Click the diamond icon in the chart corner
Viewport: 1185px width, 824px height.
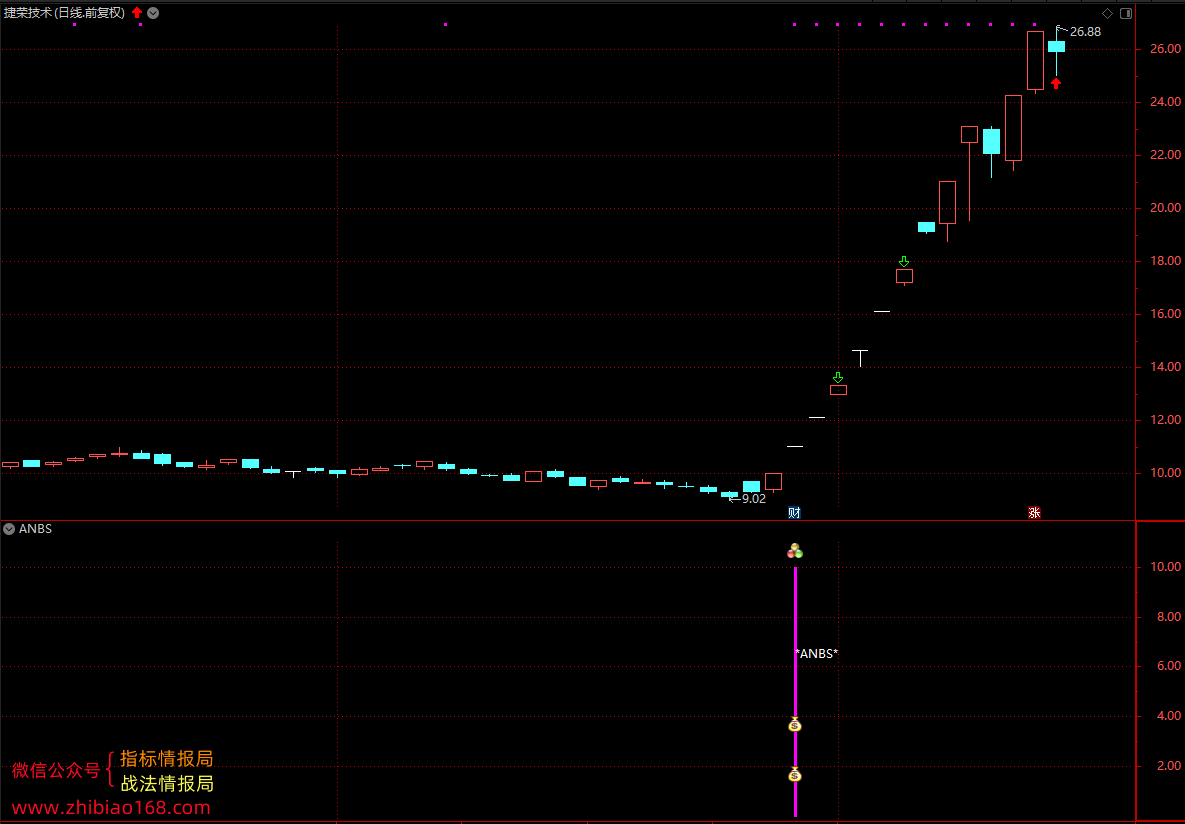click(x=1107, y=13)
